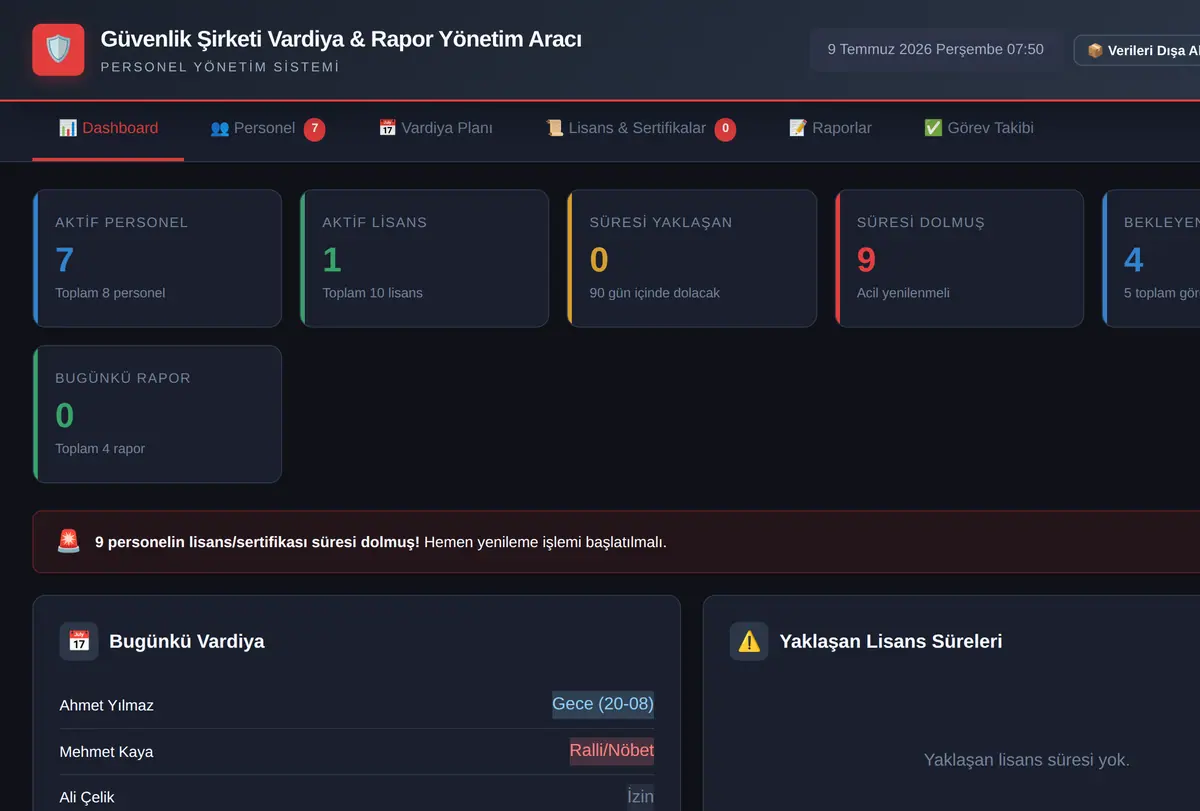Click the warning icon beside Yaklaşan Lisans Süreleri

point(749,641)
